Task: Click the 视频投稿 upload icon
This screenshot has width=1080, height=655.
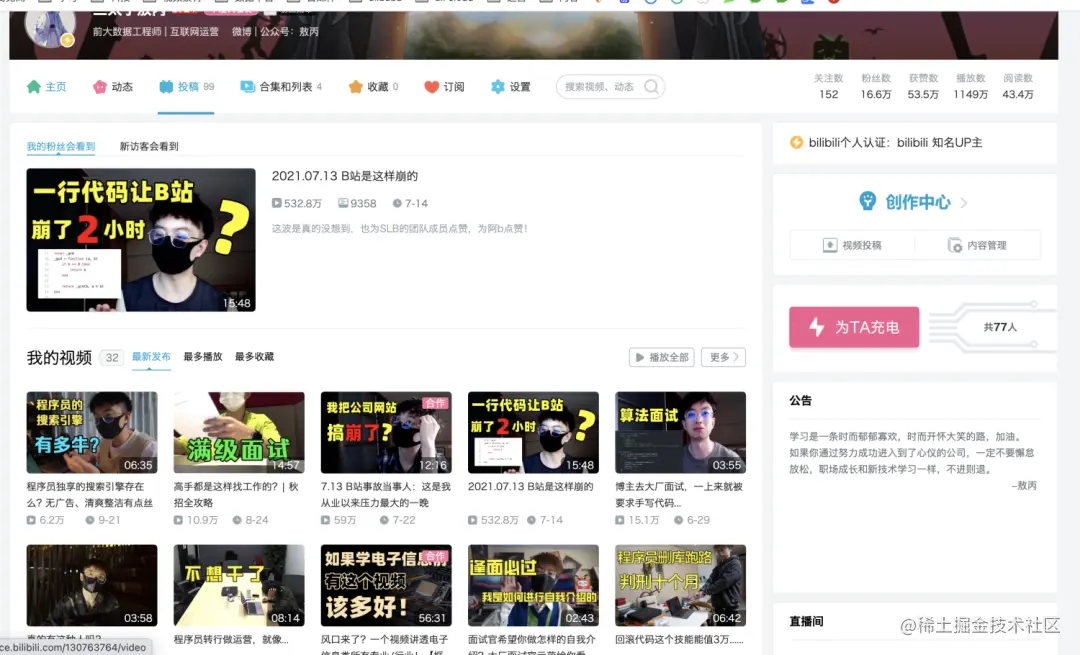Action: [x=830, y=245]
